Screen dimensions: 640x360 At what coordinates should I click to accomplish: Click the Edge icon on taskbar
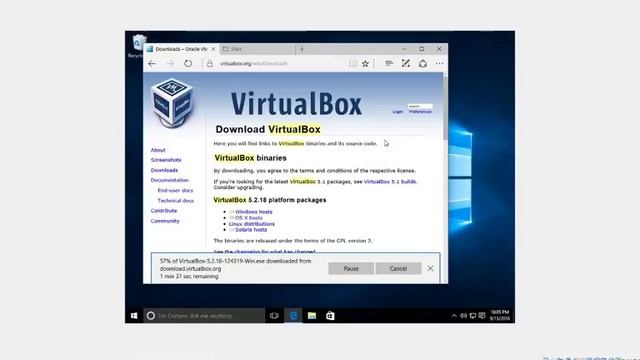click(x=293, y=316)
